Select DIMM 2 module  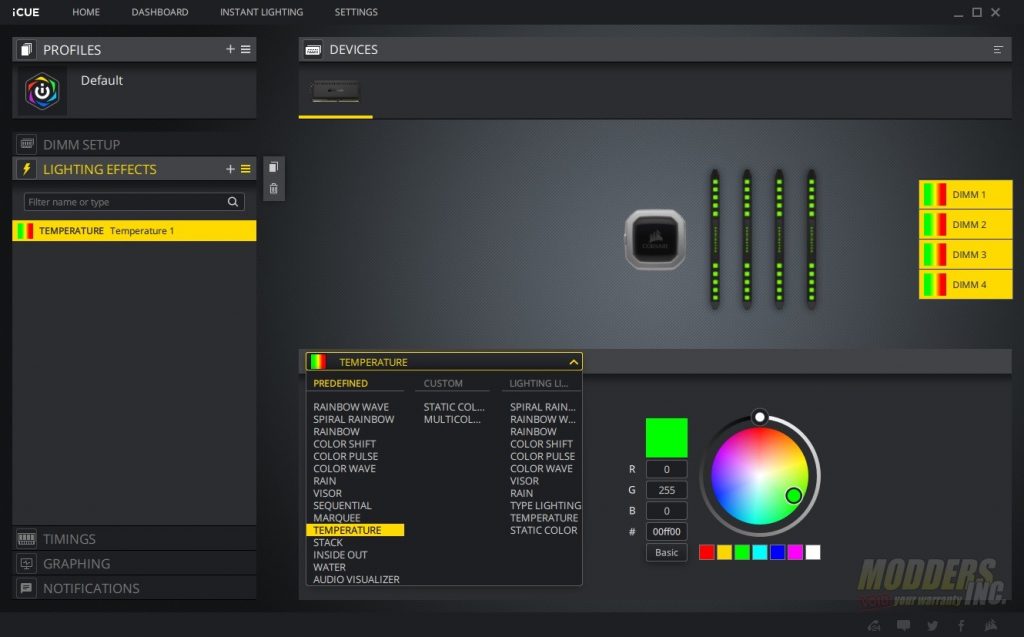(x=965, y=224)
